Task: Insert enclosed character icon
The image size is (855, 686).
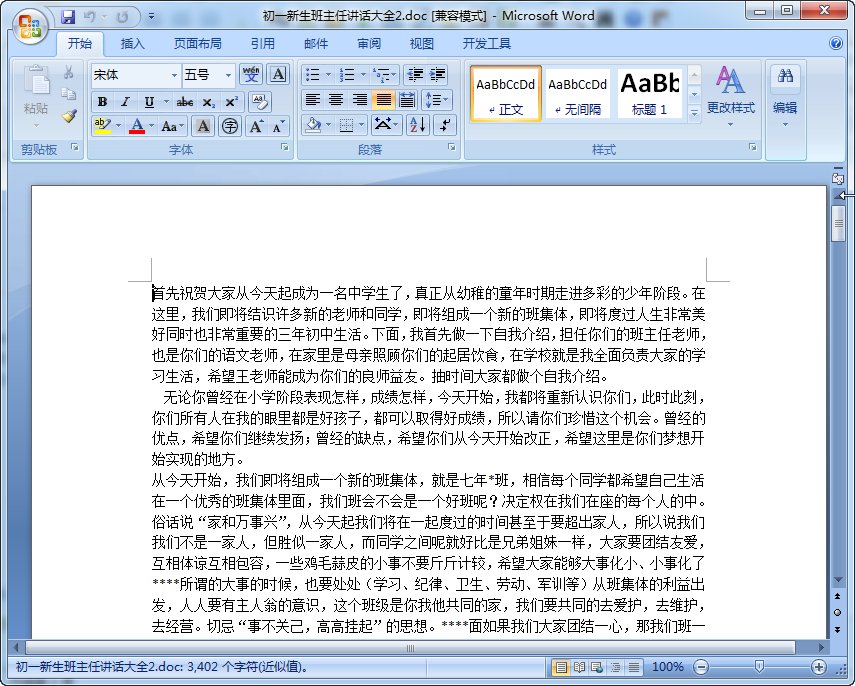Action: [230, 127]
